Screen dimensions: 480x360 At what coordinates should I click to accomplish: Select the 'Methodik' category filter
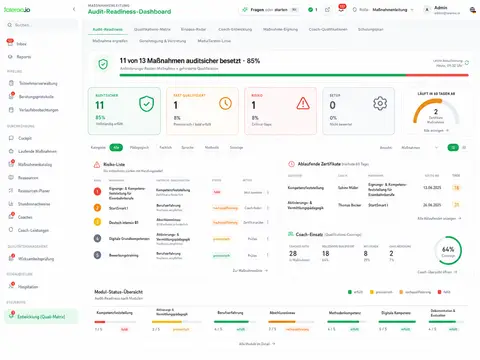tap(212, 147)
